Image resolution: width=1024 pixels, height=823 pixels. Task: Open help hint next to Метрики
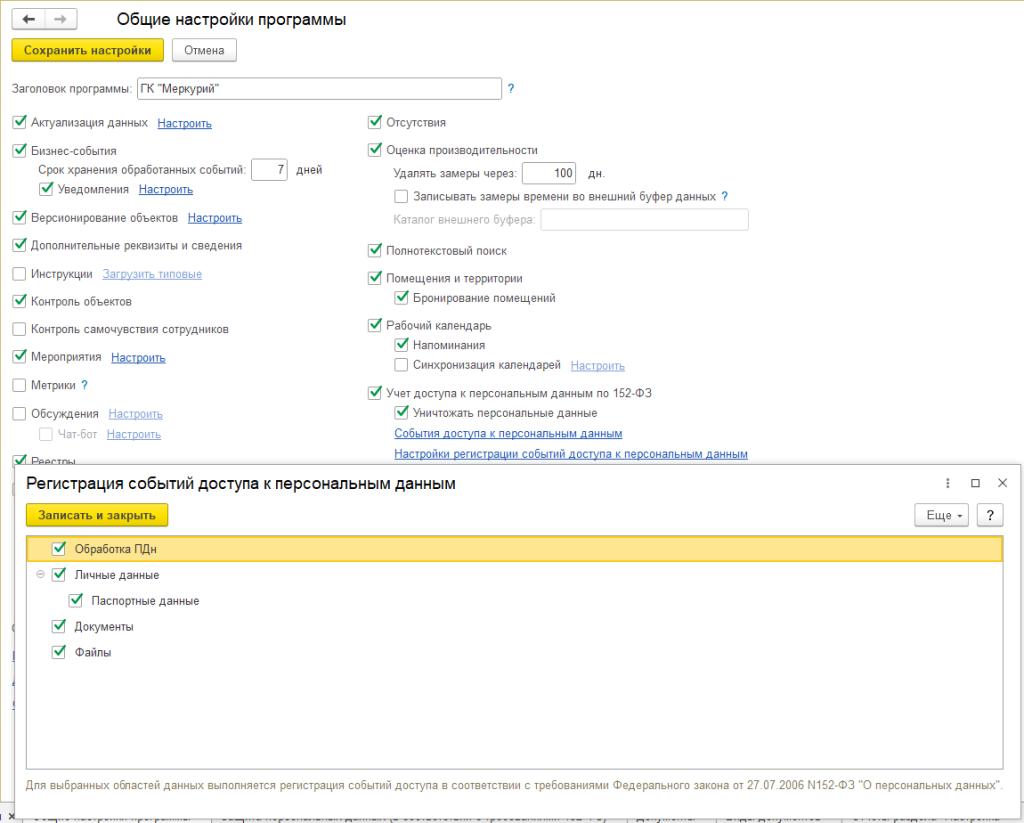pos(84,385)
